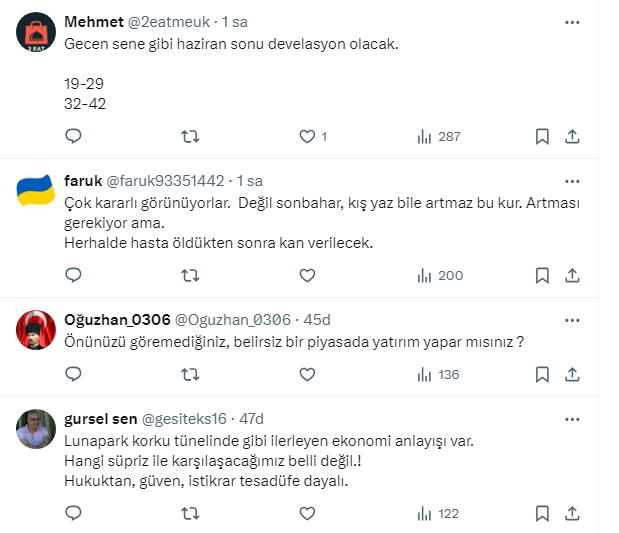Open more options on gursel sen's tweet
The image size is (619, 533).
click(572, 419)
